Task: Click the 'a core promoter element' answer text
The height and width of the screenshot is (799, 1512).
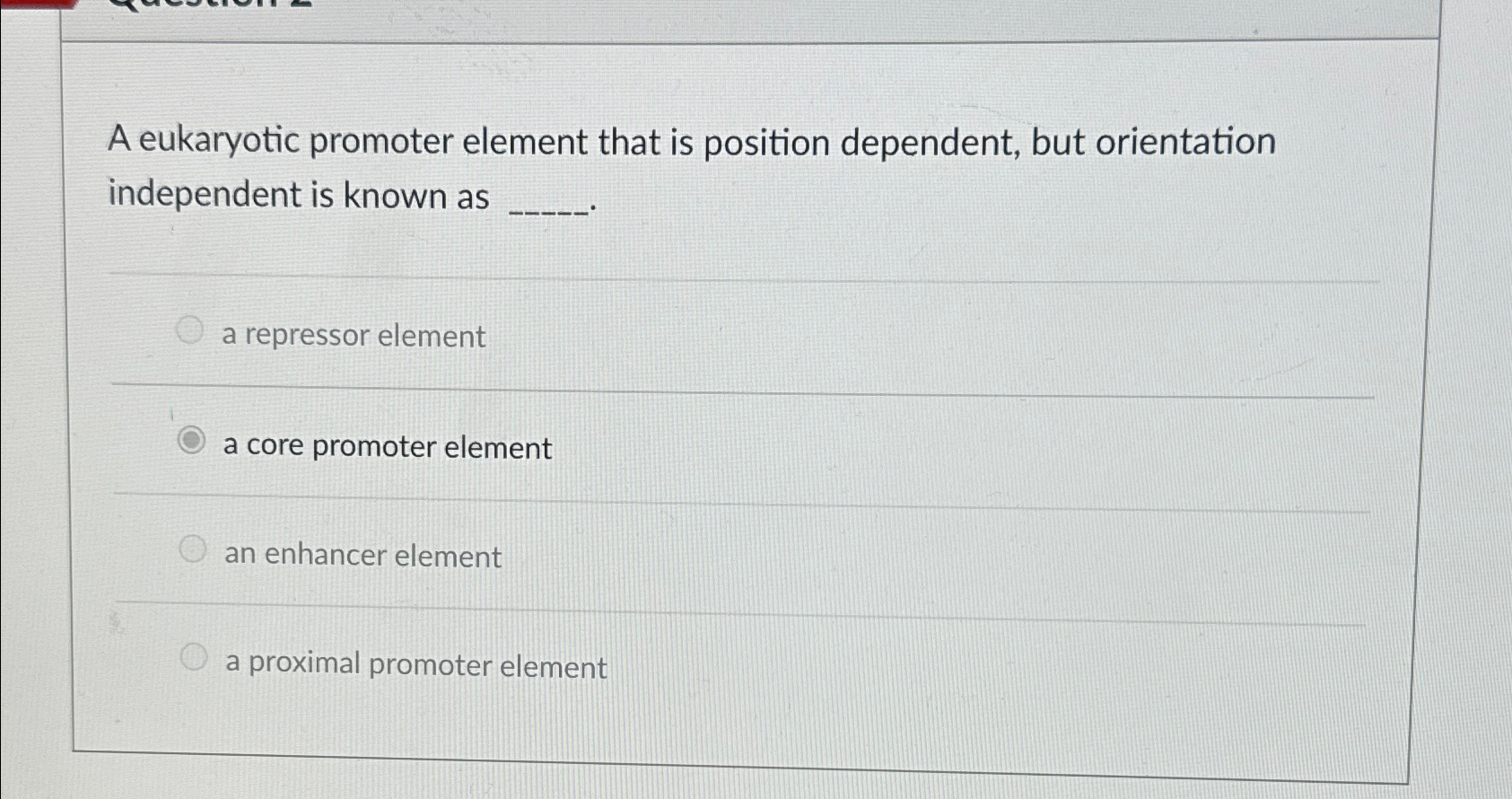Action: pyautogui.click(x=388, y=446)
